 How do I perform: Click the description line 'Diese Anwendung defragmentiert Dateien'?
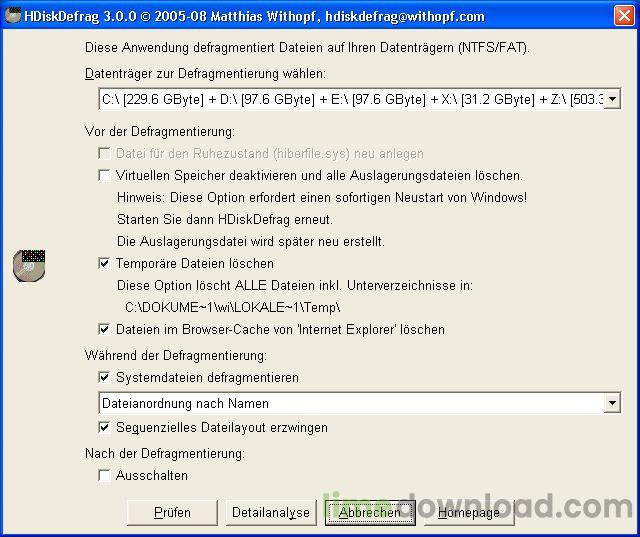click(307, 48)
